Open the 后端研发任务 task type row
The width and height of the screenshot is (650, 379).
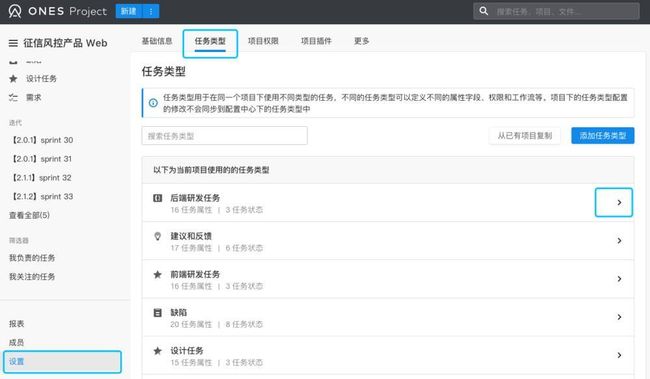pyautogui.click(x=388, y=203)
